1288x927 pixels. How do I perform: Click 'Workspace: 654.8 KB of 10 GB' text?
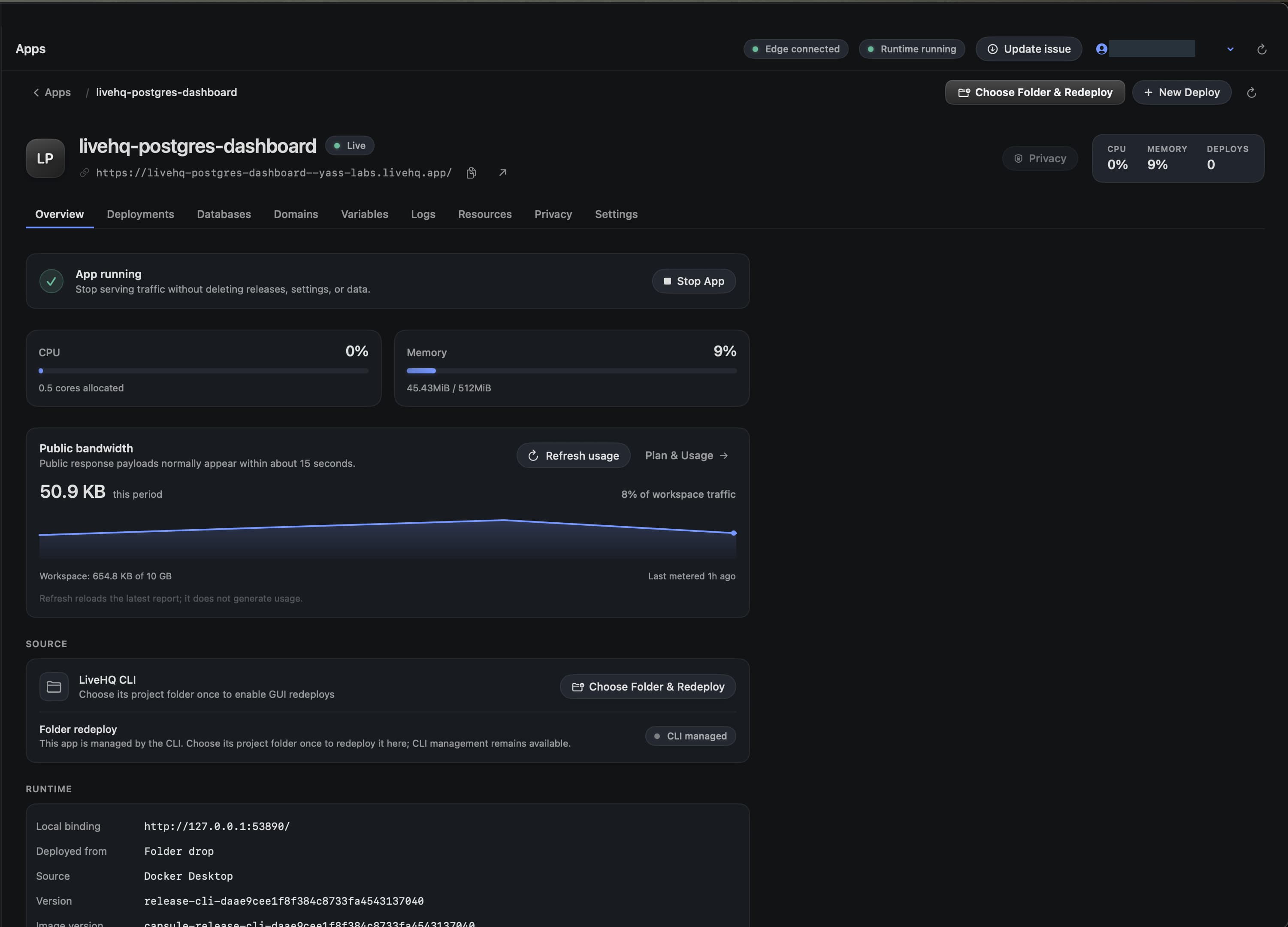coord(106,576)
